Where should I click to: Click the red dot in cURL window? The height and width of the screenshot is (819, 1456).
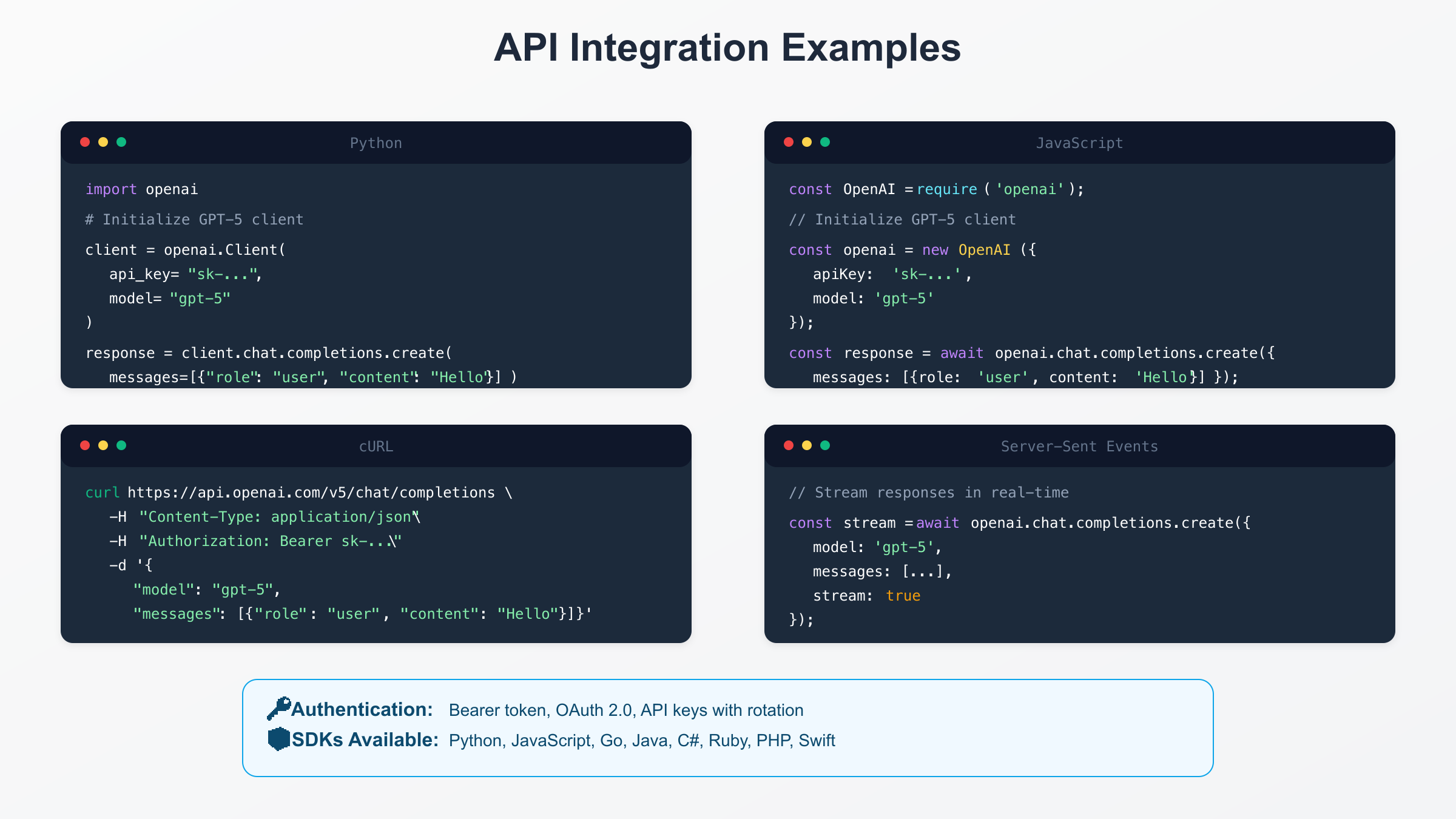(85, 445)
